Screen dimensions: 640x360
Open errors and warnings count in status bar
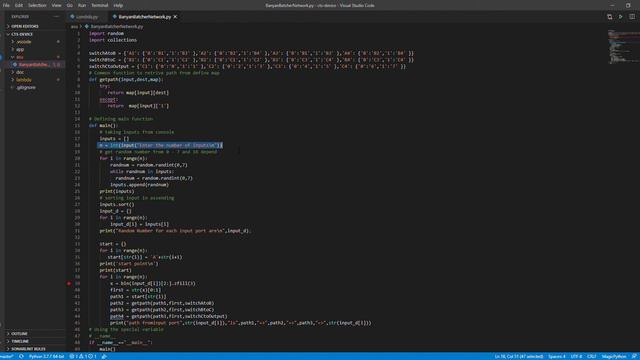point(84,356)
